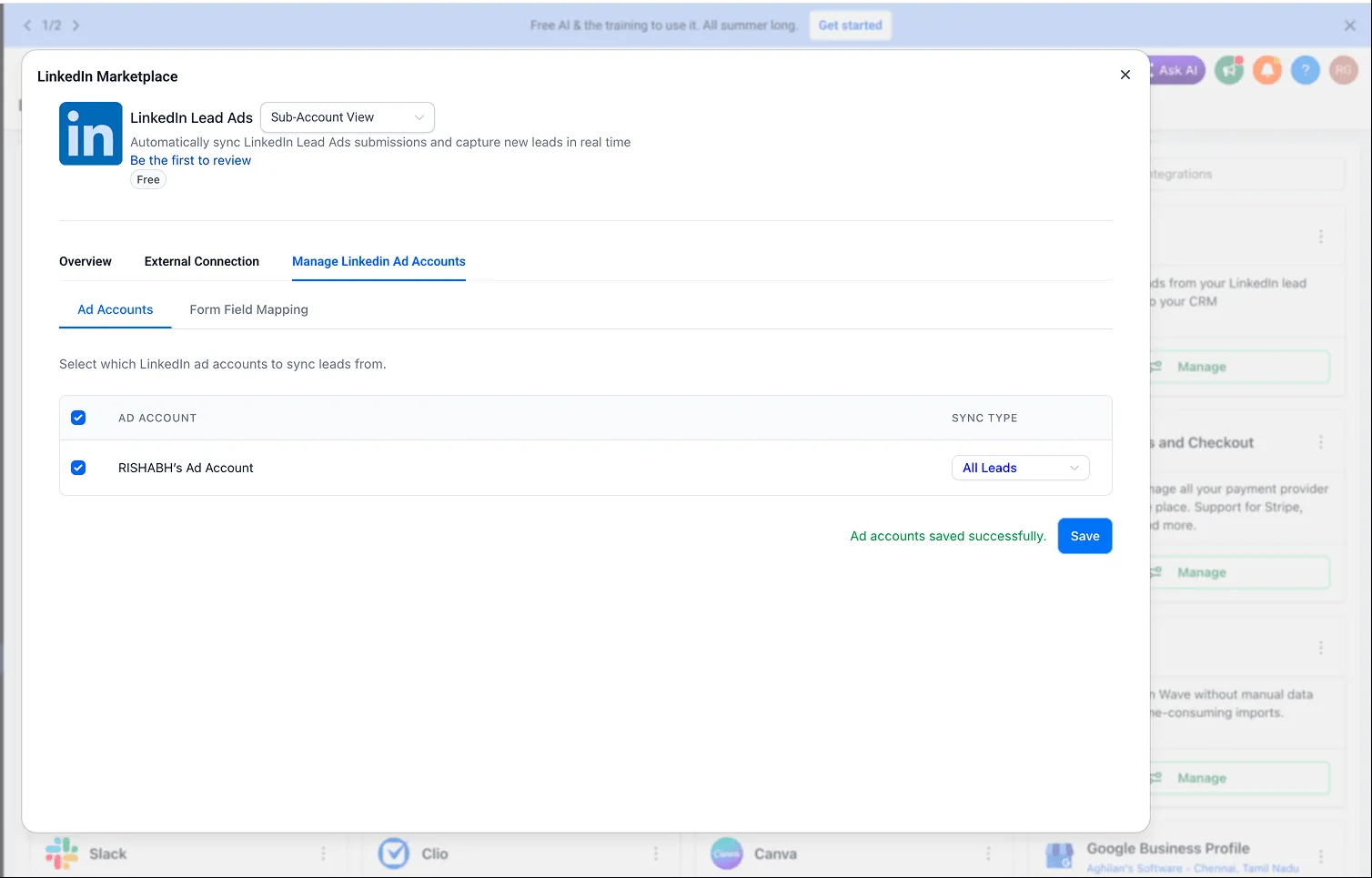Open the bell notifications icon

click(1267, 70)
